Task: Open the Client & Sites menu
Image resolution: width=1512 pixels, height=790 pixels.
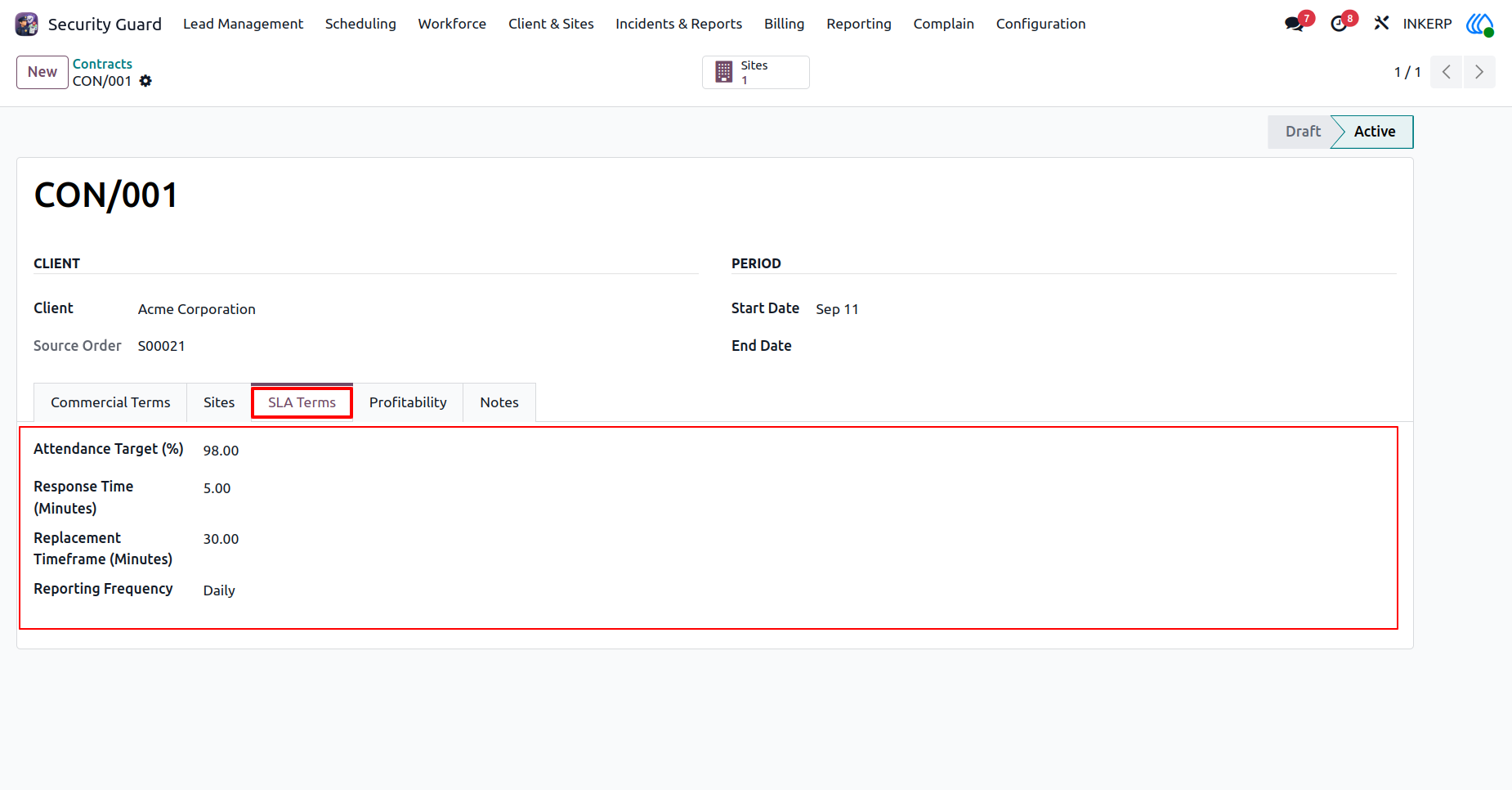Action: click(551, 24)
